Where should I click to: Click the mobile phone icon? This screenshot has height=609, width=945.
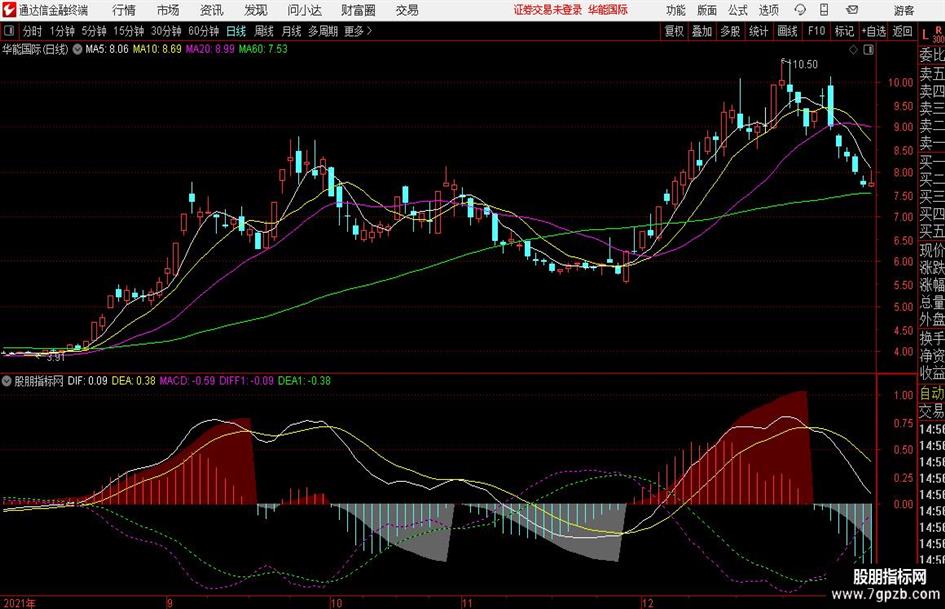tap(824, 10)
